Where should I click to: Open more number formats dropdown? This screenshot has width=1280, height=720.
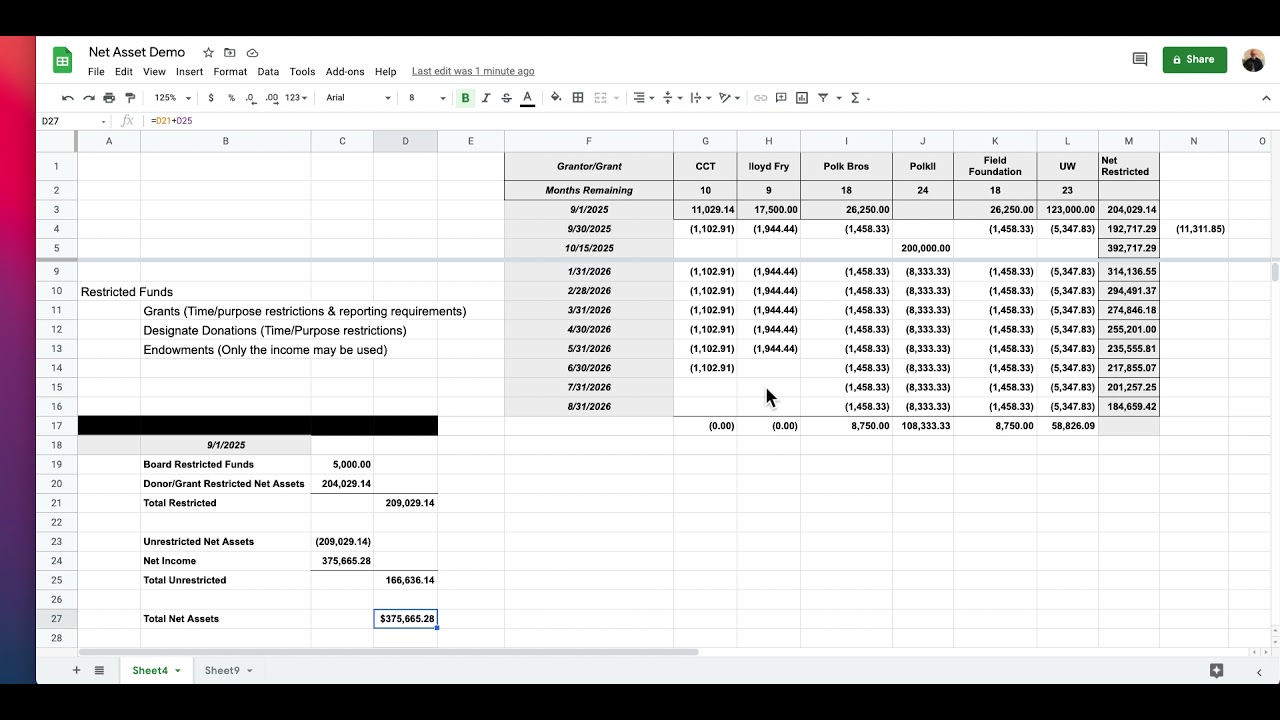296,98
